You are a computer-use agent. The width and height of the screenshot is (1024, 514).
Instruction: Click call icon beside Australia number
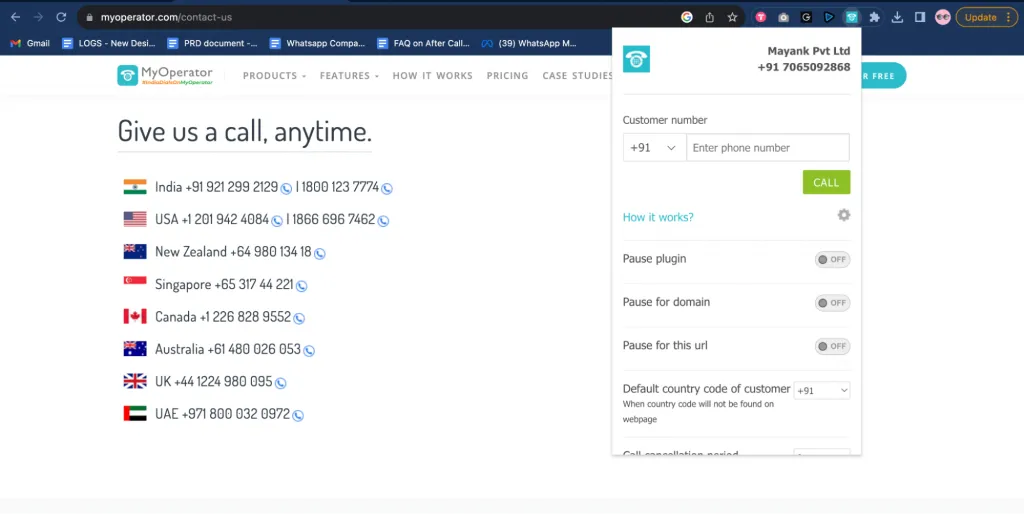point(309,351)
